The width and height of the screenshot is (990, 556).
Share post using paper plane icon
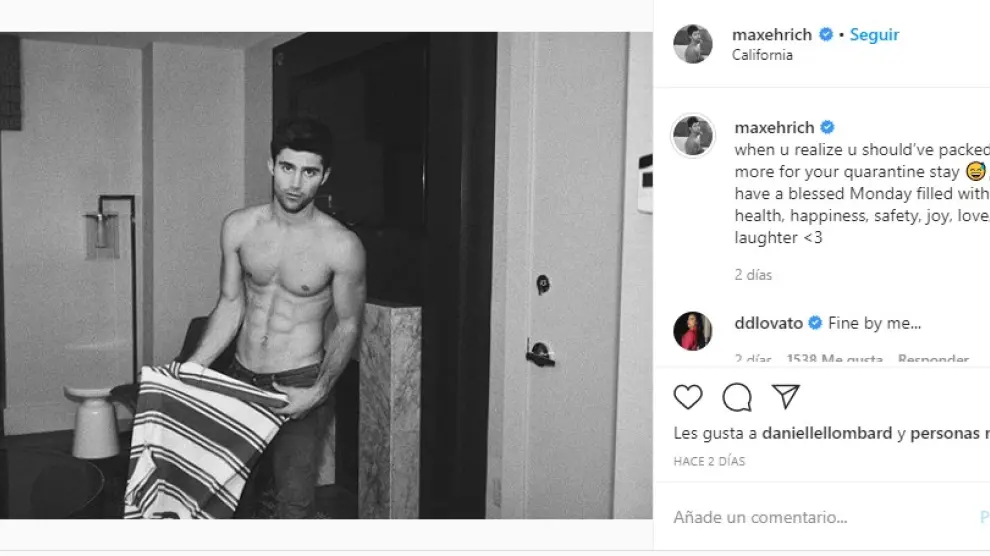786,396
